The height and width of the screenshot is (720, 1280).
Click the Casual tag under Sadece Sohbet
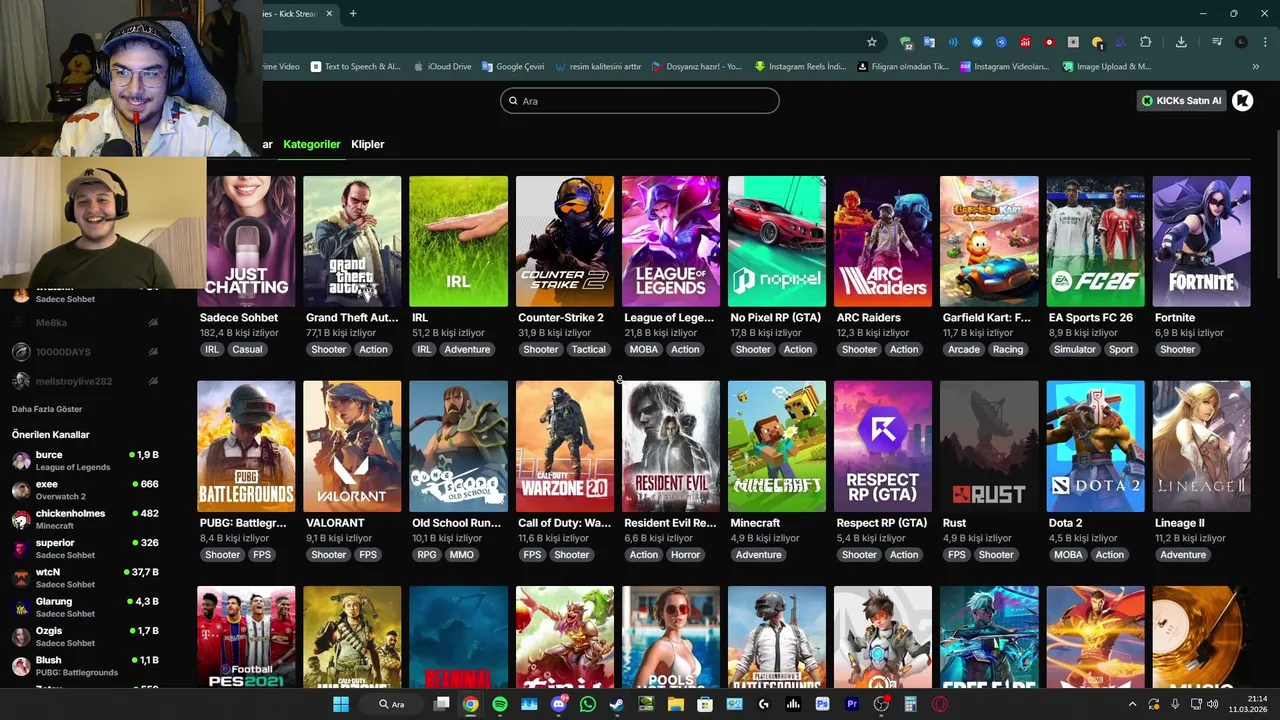click(247, 349)
